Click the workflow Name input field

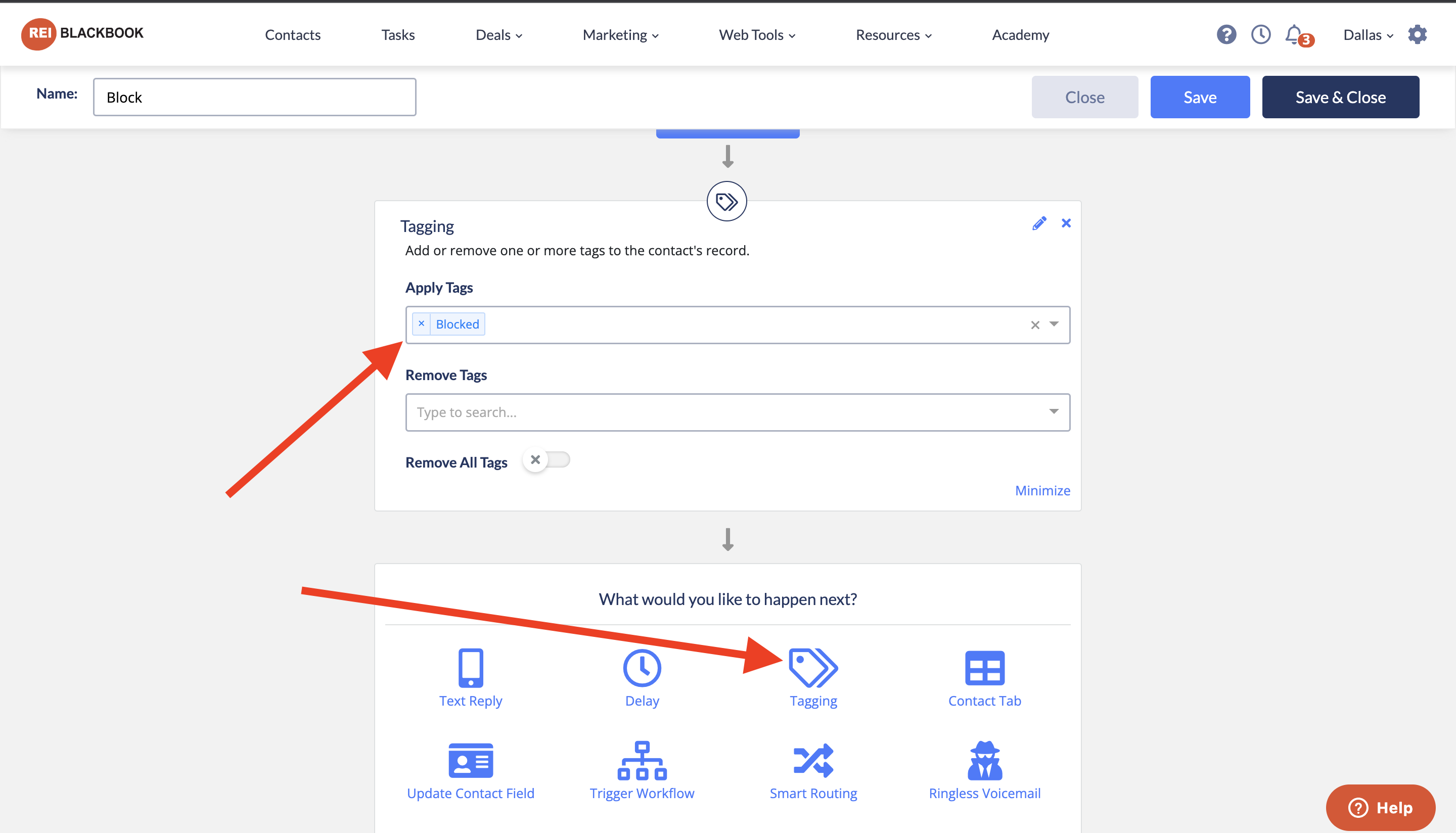coord(255,97)
